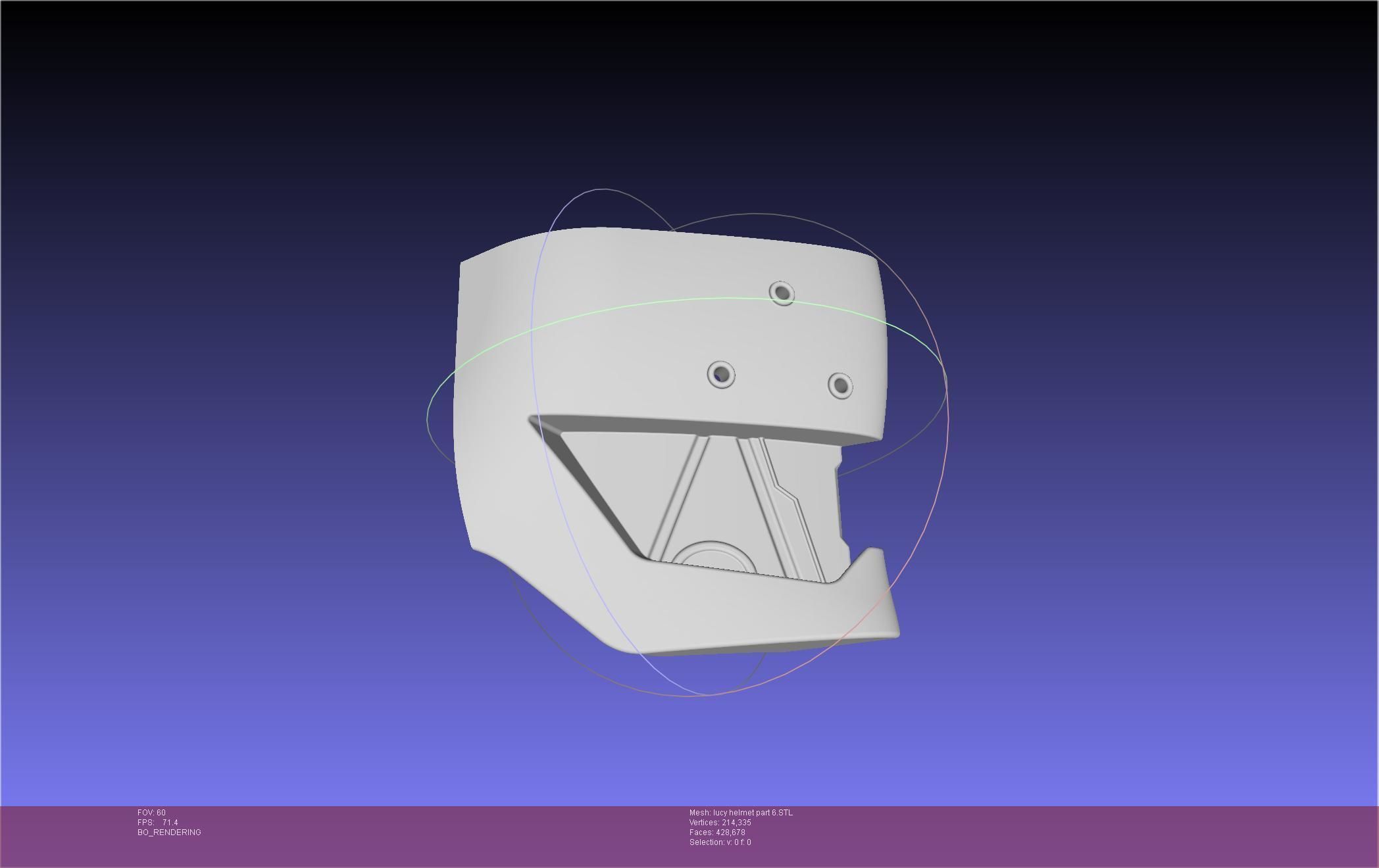Click the Vertices: 214,335 info line
Screen dimensions: 1379x868
[720, 823]
